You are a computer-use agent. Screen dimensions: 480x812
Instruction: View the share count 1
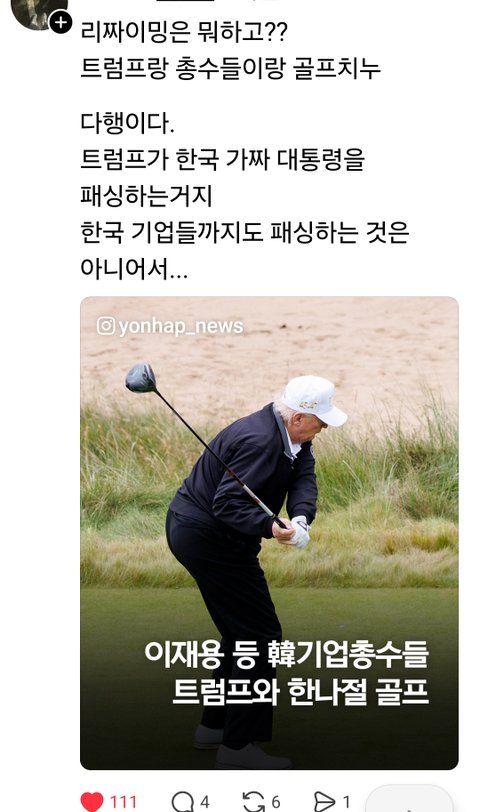point(346,802)
